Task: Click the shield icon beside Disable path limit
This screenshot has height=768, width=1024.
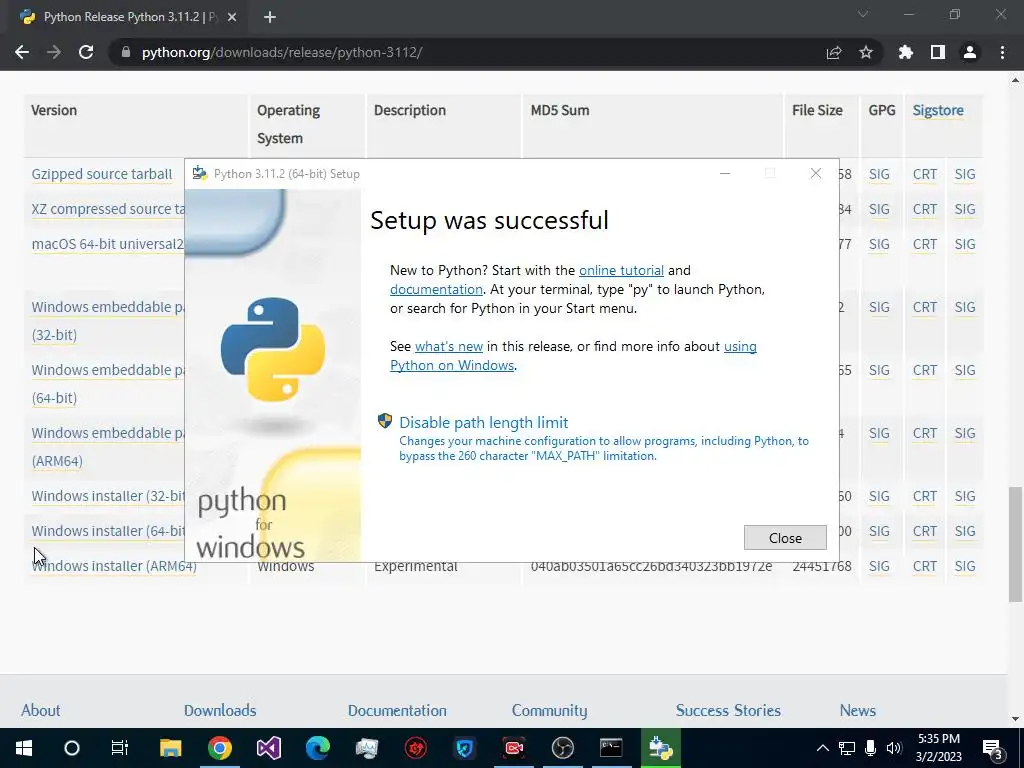Action: tap(385, 421)
